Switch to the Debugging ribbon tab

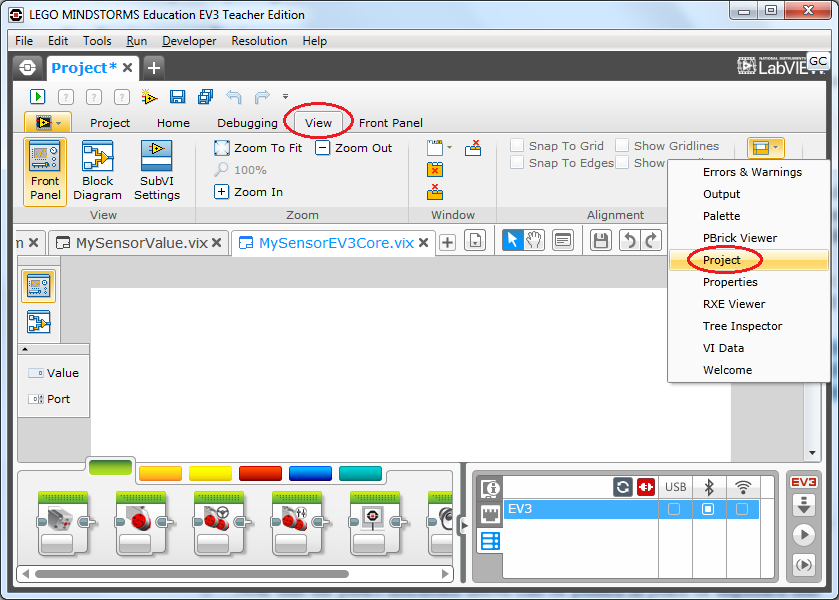(247, 123)
